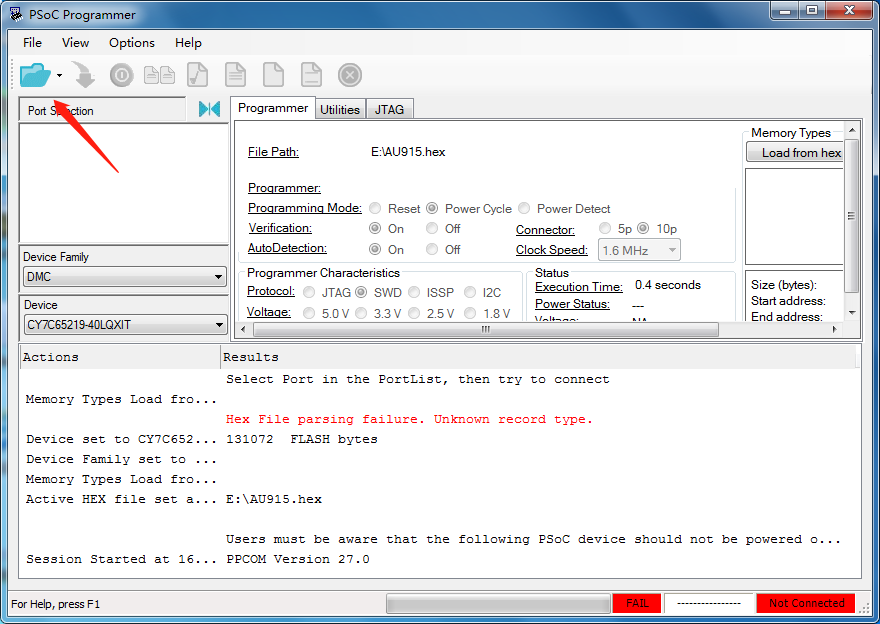Viewport: 880px width, 624px height.
Task: Select Power Cycle programming mode
Action: click(x=432, y=209)
